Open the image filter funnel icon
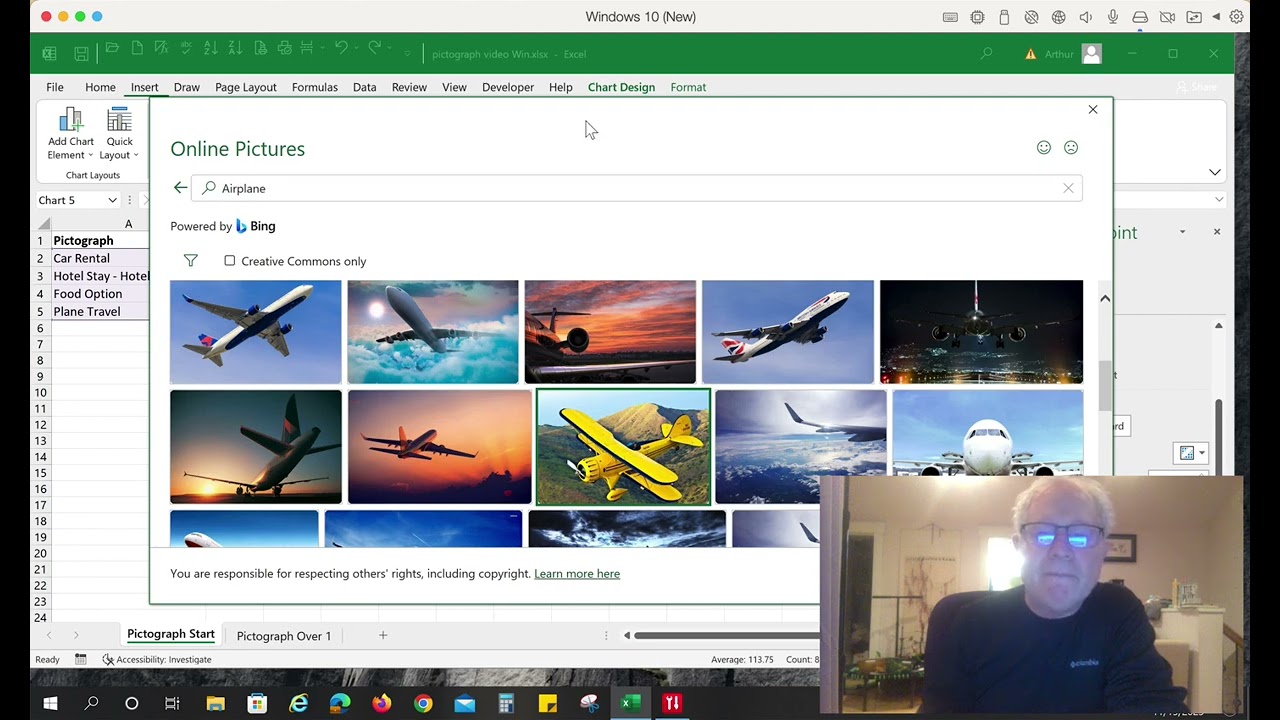Screen dimensions: 1280x720 coord(191,261)
